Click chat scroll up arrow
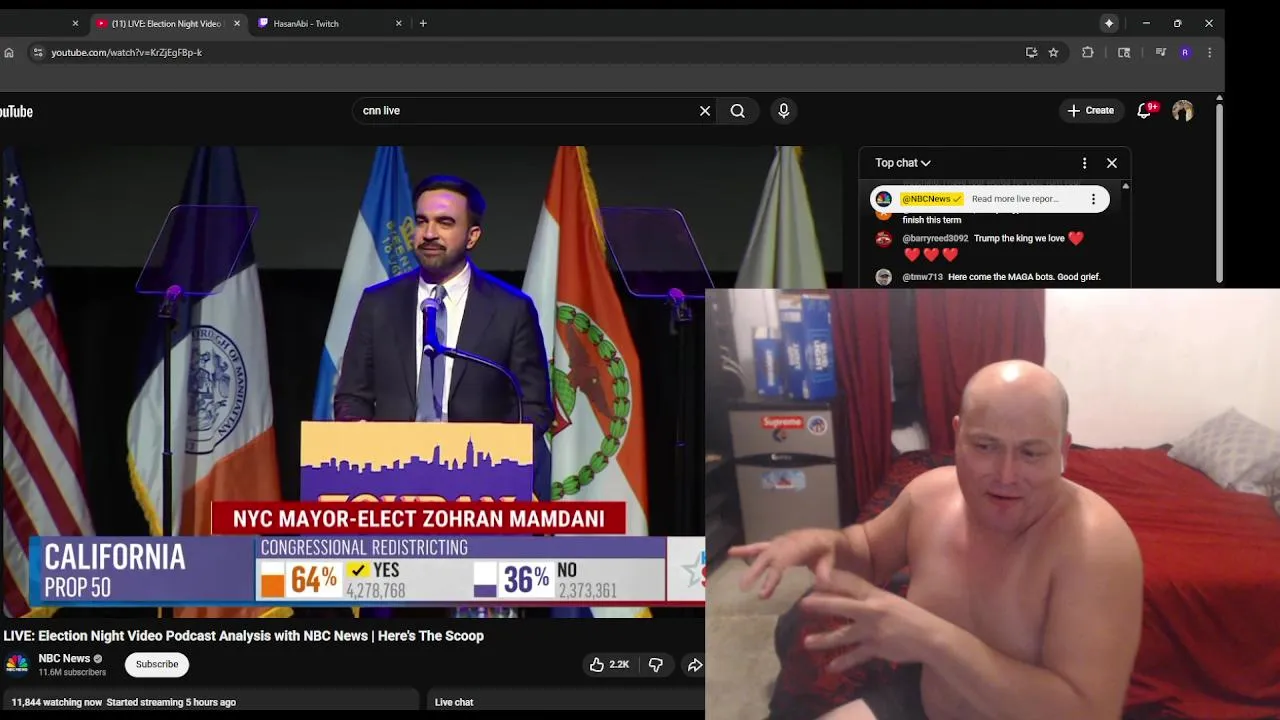Image resolution: width=1280 pixels, height=720 pixels. (x=1126, y=187)
